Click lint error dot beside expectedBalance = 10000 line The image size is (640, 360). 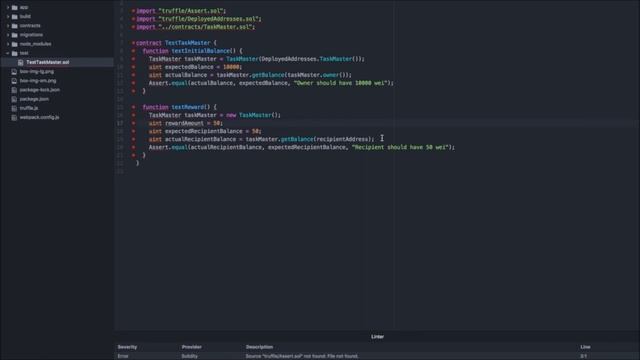coord(133,67)
